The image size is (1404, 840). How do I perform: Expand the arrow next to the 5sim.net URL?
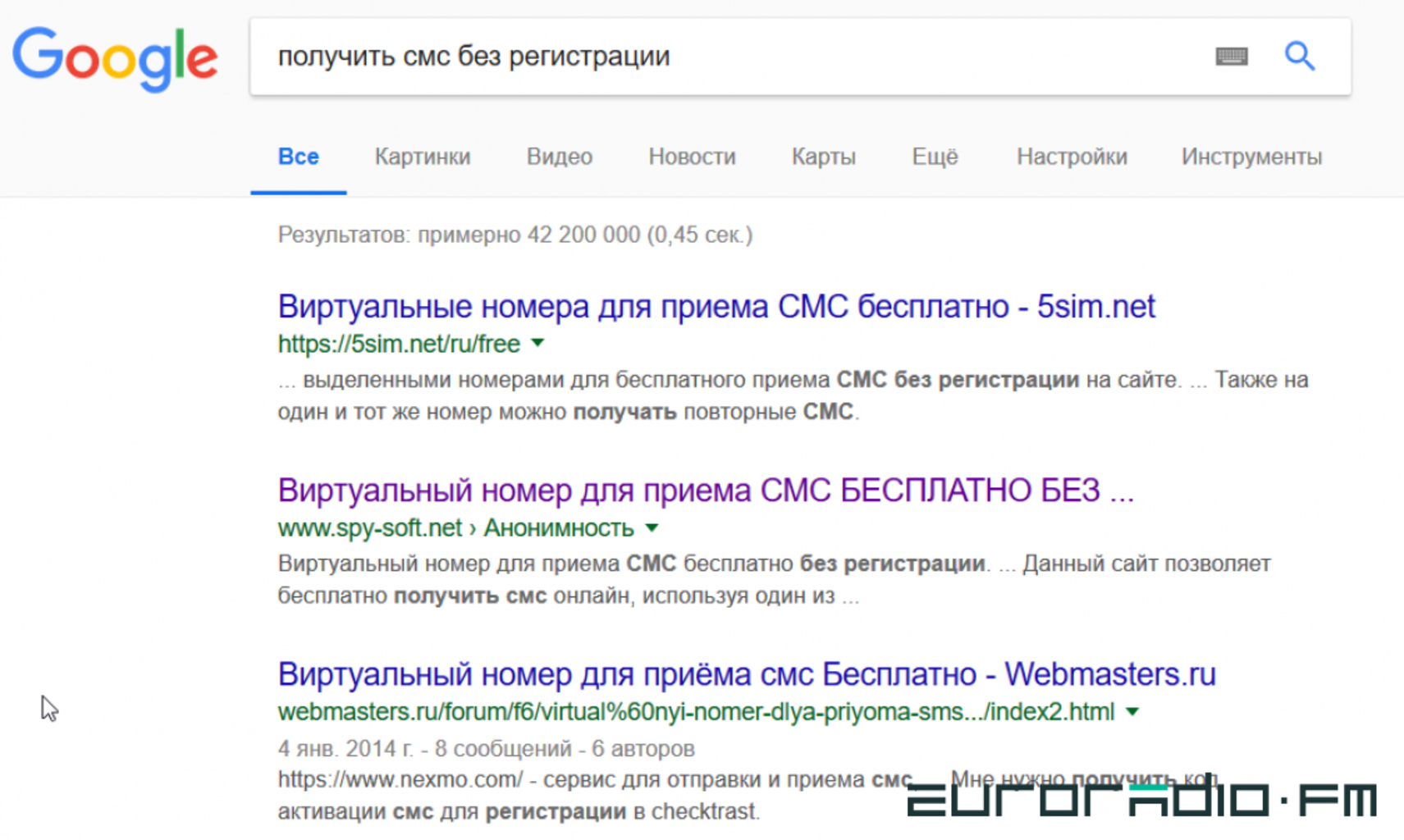click(537, 343)
